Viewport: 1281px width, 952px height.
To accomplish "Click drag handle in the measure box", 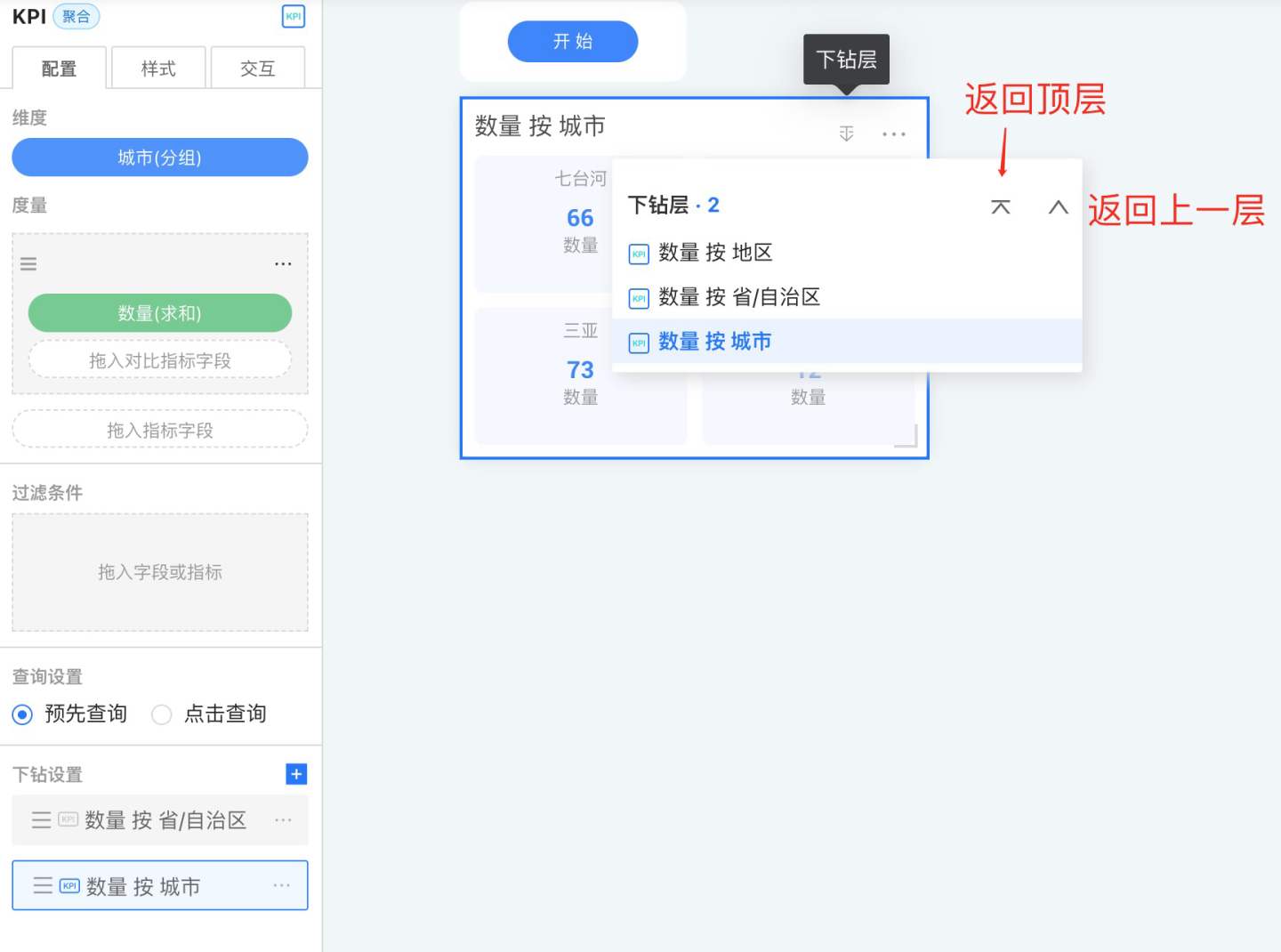I will click(28, 264).
